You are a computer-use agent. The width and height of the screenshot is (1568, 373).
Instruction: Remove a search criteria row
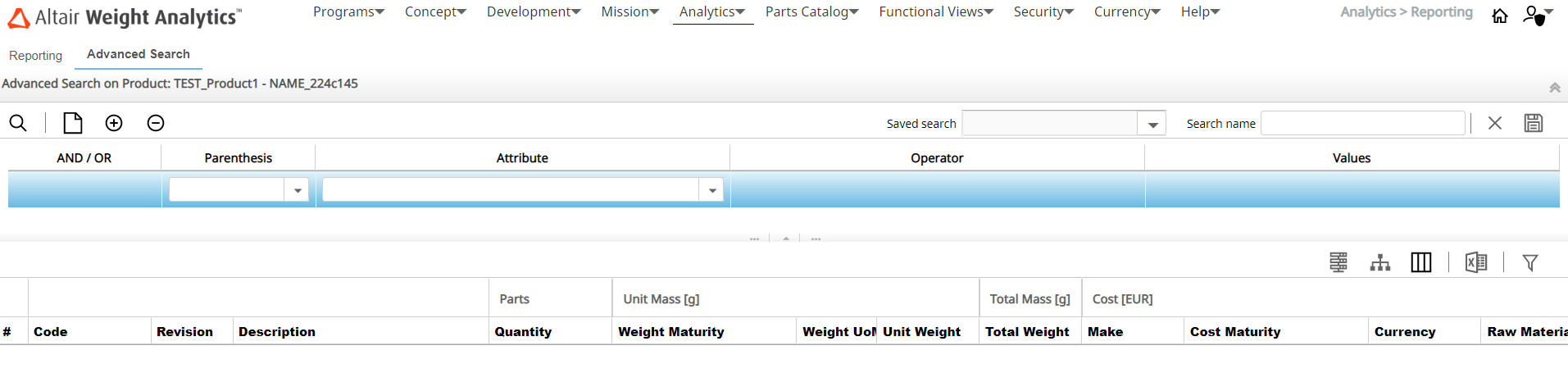[x=156, y=123]
